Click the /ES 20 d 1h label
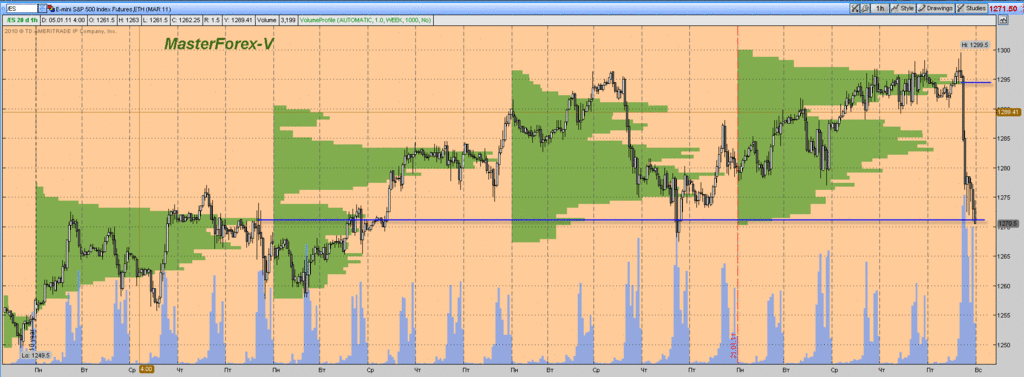 [x=22, y=20]
